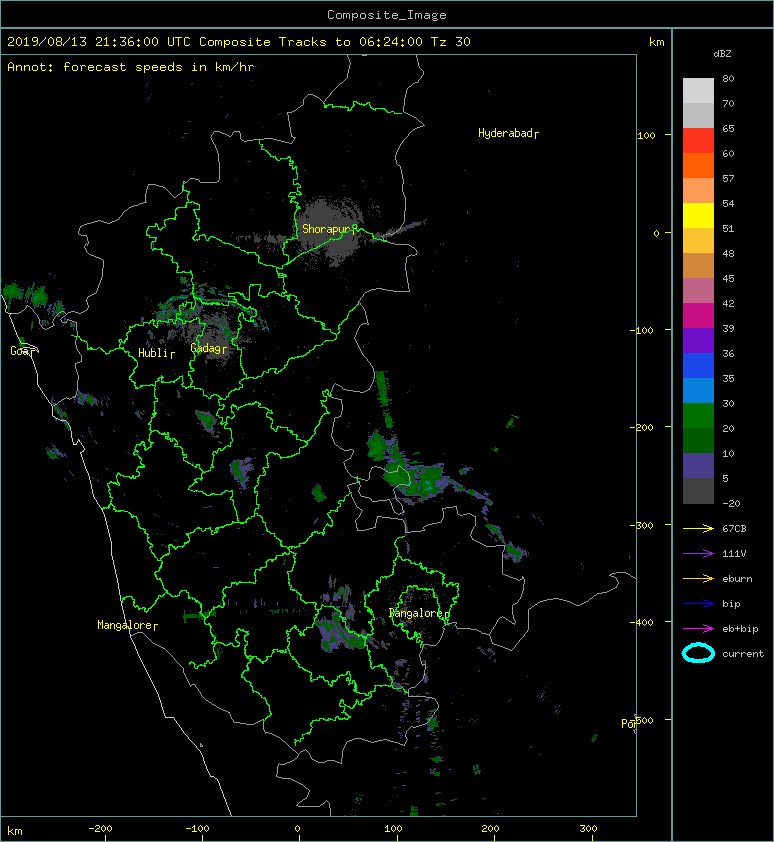Select the Goa label on the coast
Screen dimensions: 774x842
click(x=23, y=351)
